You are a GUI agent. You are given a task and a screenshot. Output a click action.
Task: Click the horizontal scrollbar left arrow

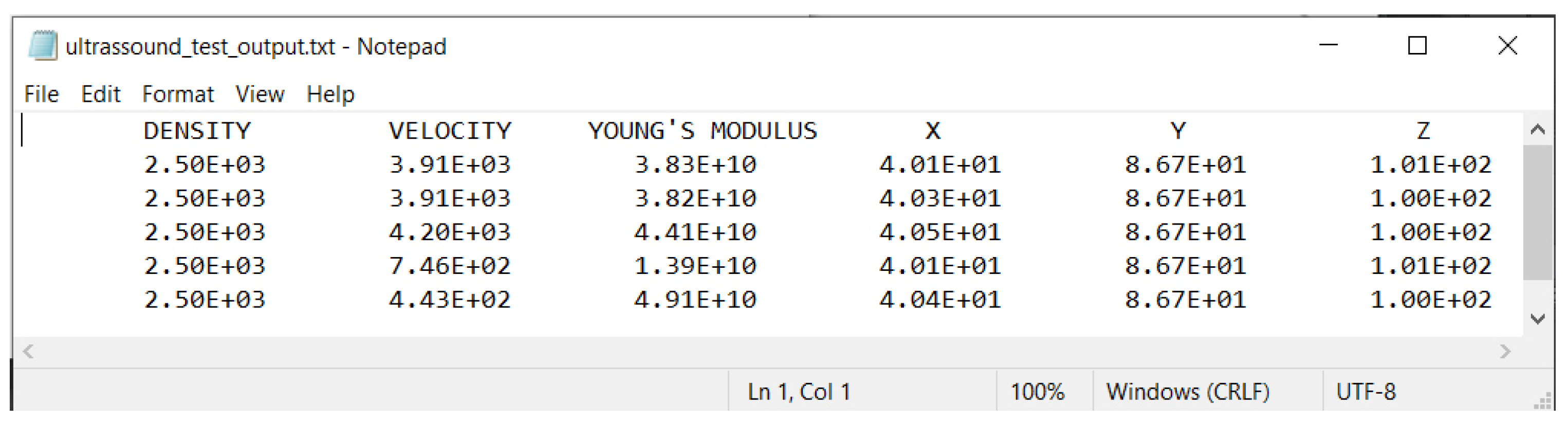pyautogui.click(x=28, y=352)
